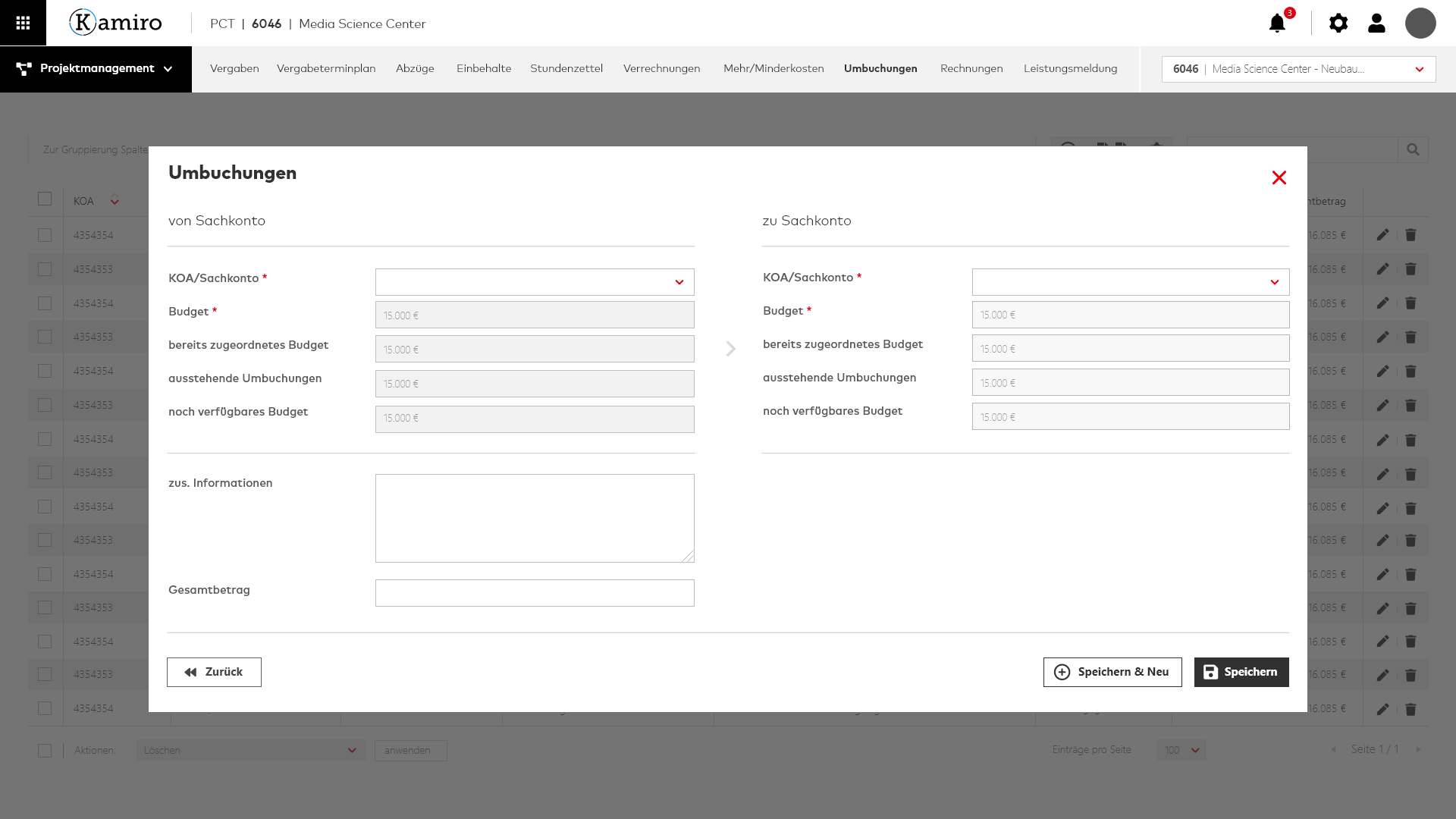
Task: Switch to the Rechnungen tab
Action: (971, 68)
